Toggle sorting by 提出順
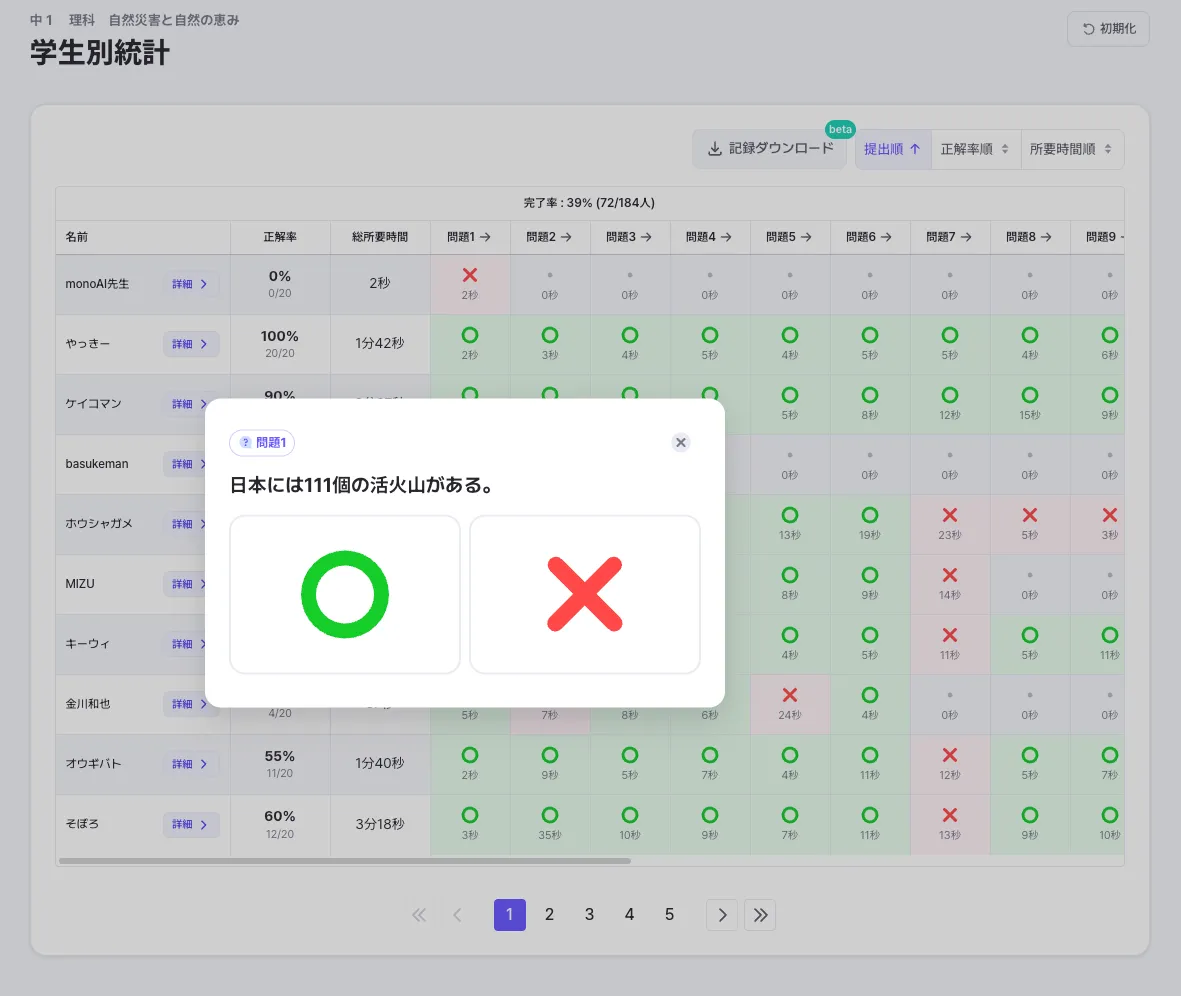The height and width of the screenshot is (996, 1181). [892, 149]
